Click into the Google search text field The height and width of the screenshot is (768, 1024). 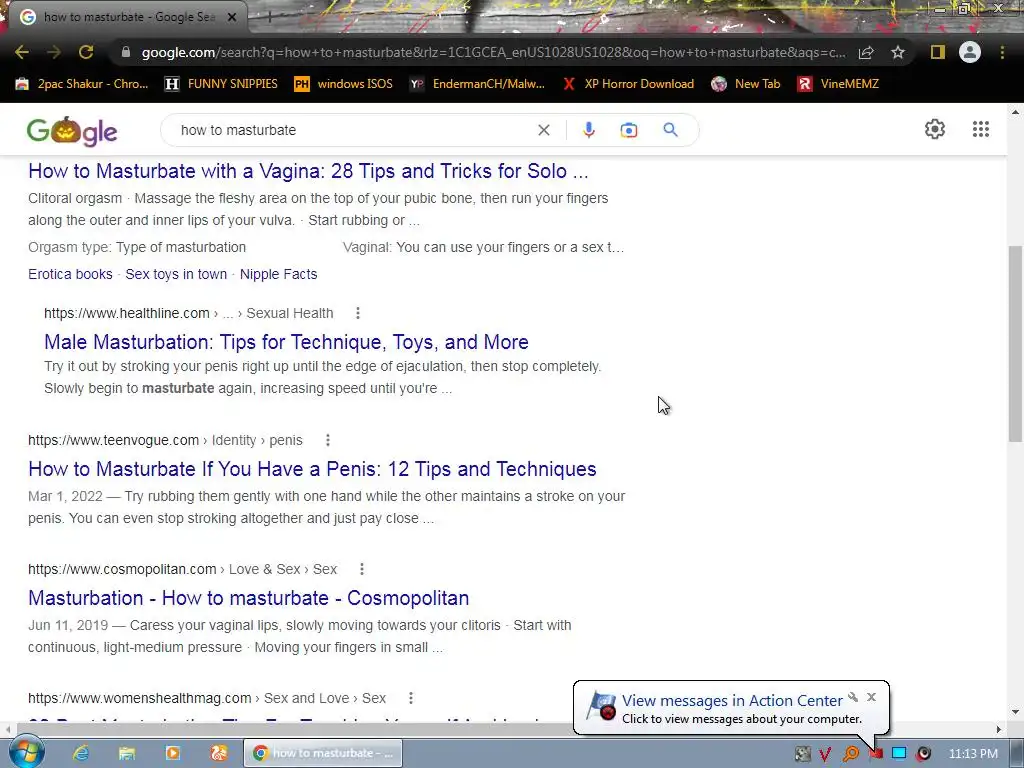click(x=353, y=130)
